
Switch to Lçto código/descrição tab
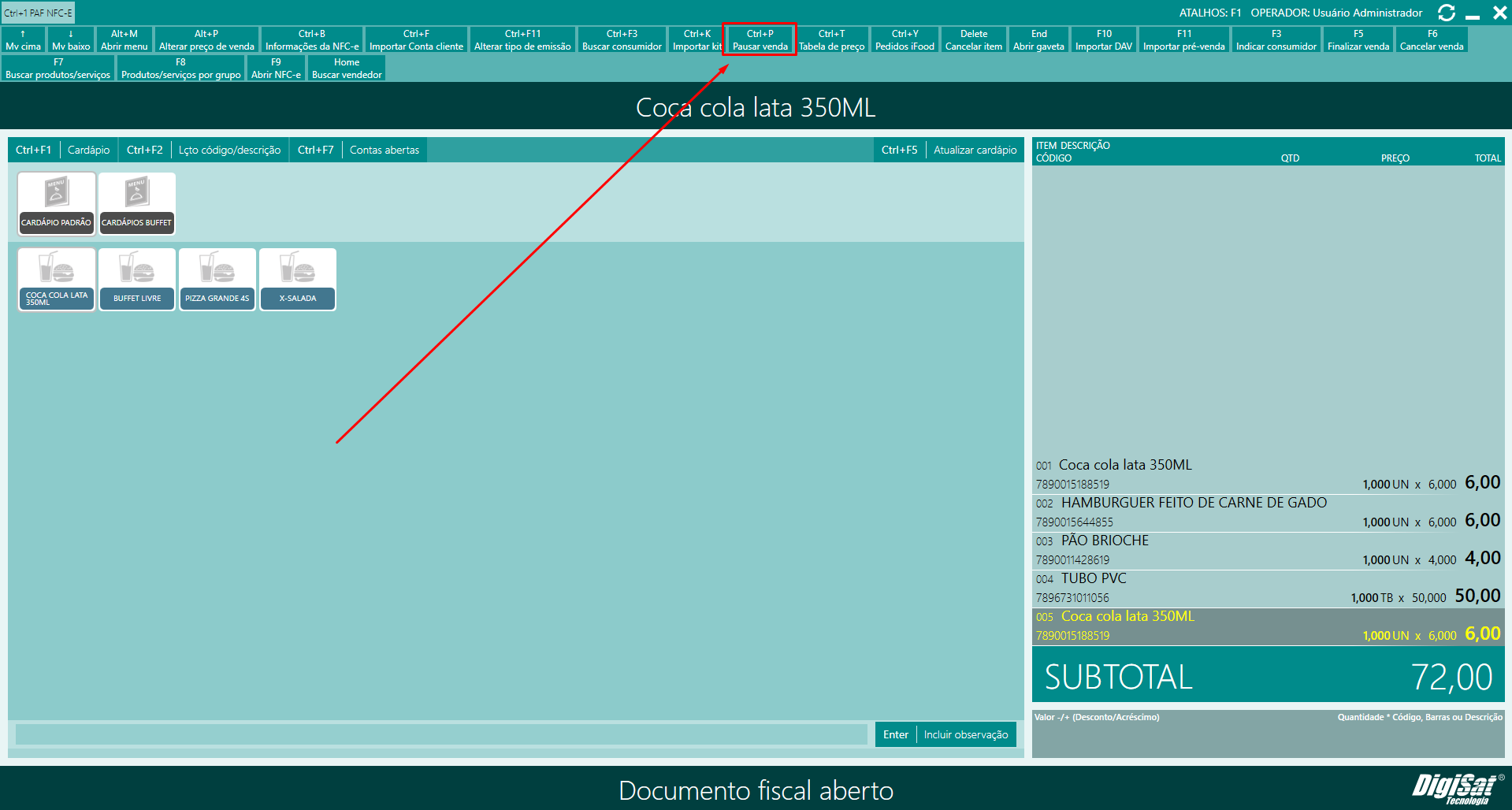click(x=229, y=150)
